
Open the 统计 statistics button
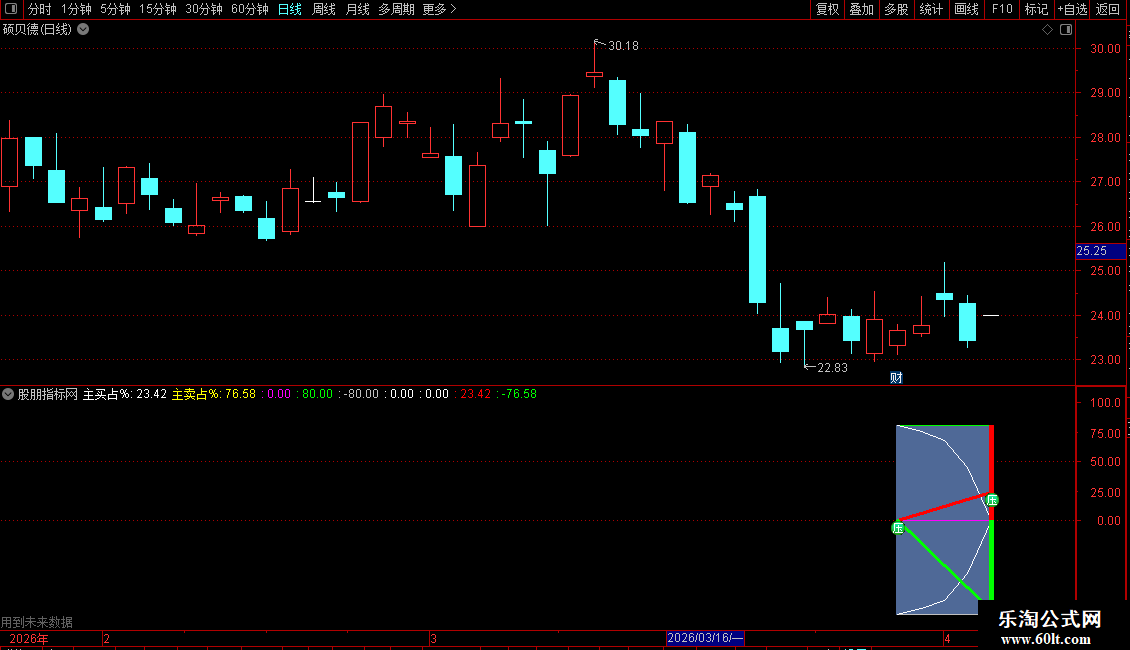[x=931, y=9]
